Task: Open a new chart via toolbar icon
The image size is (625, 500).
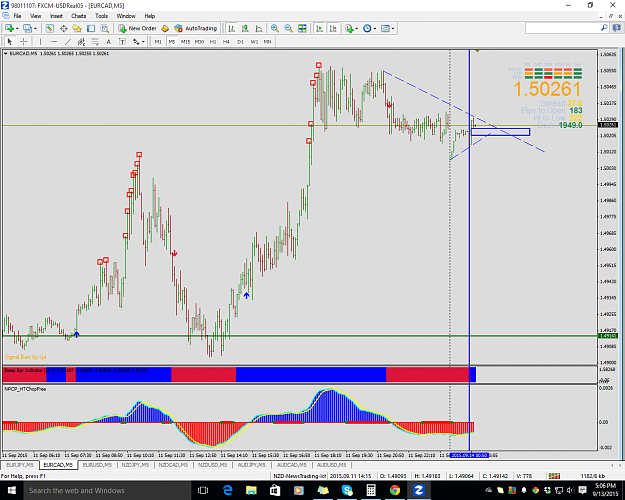Action: point(9,28)
